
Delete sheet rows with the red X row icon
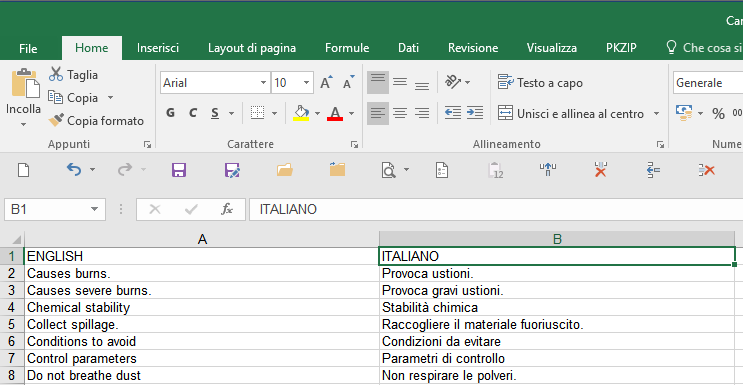pyautogui.click(x=707, y=170)
